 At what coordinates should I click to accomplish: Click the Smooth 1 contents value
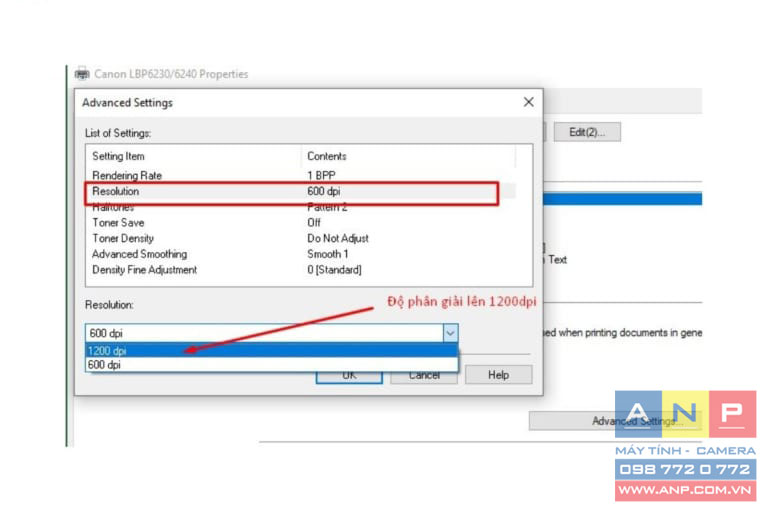pos(328,254)
